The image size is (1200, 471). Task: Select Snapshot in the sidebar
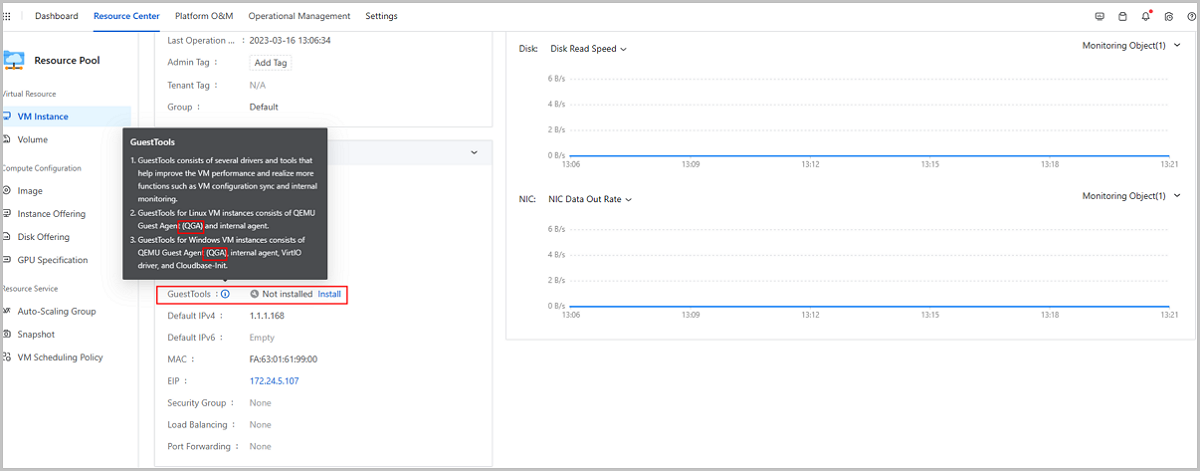(x=36, y=334)
